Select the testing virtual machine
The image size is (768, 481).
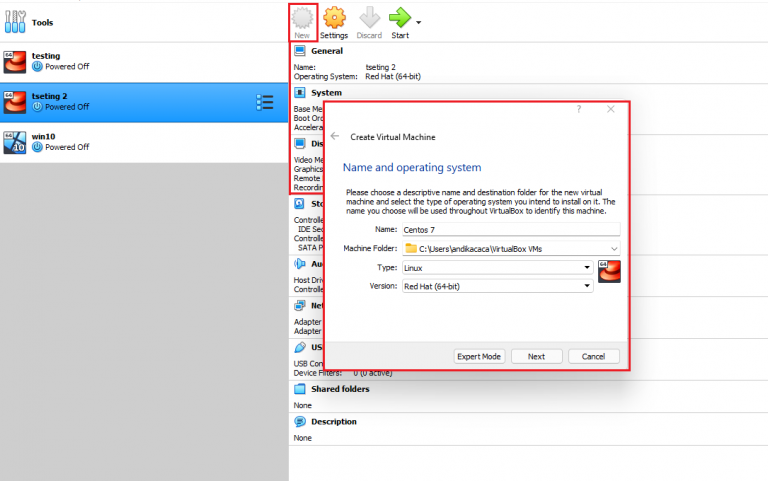coord(144,62)
